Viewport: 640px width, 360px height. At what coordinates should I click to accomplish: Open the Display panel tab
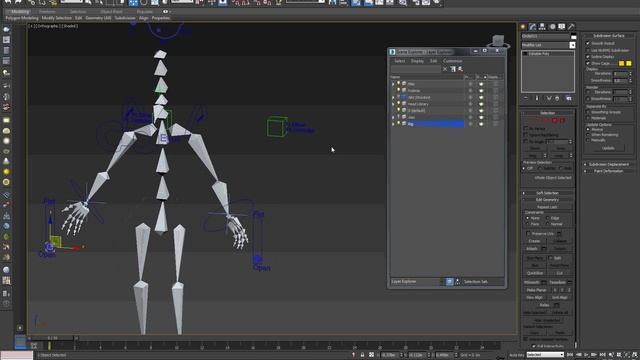coord(562,27)
